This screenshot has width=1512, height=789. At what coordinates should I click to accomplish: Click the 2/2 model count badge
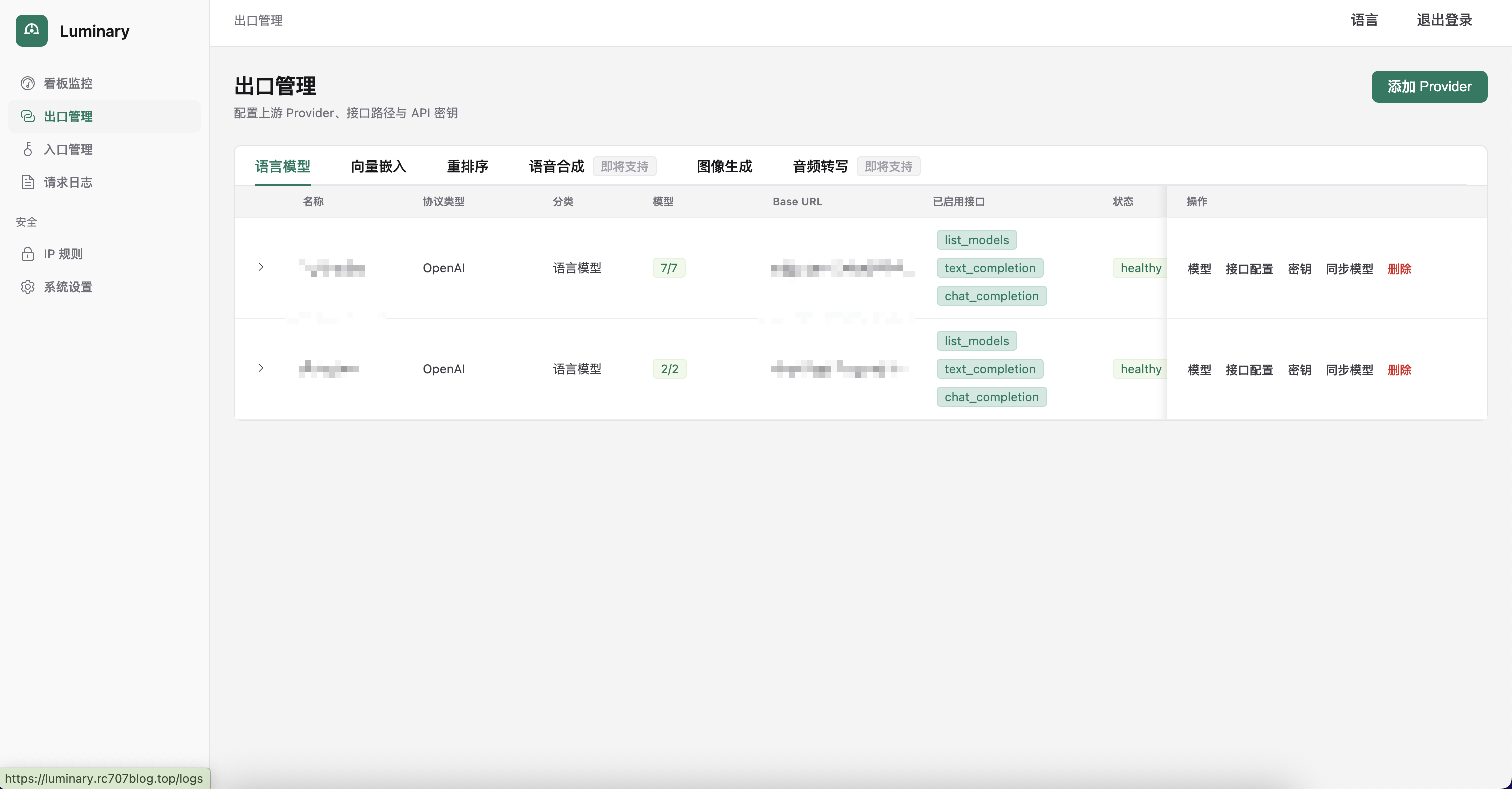click(x=669, y=369)
